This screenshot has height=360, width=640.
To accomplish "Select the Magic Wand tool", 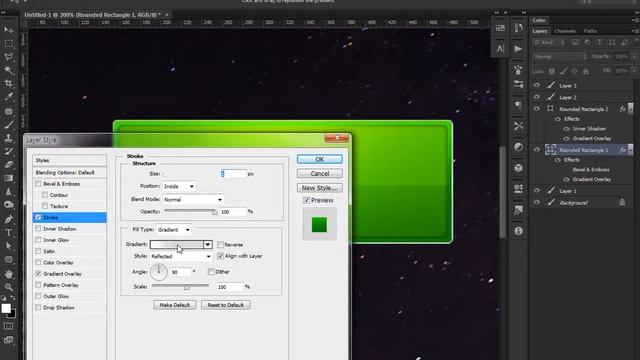I will pos(9,70).
